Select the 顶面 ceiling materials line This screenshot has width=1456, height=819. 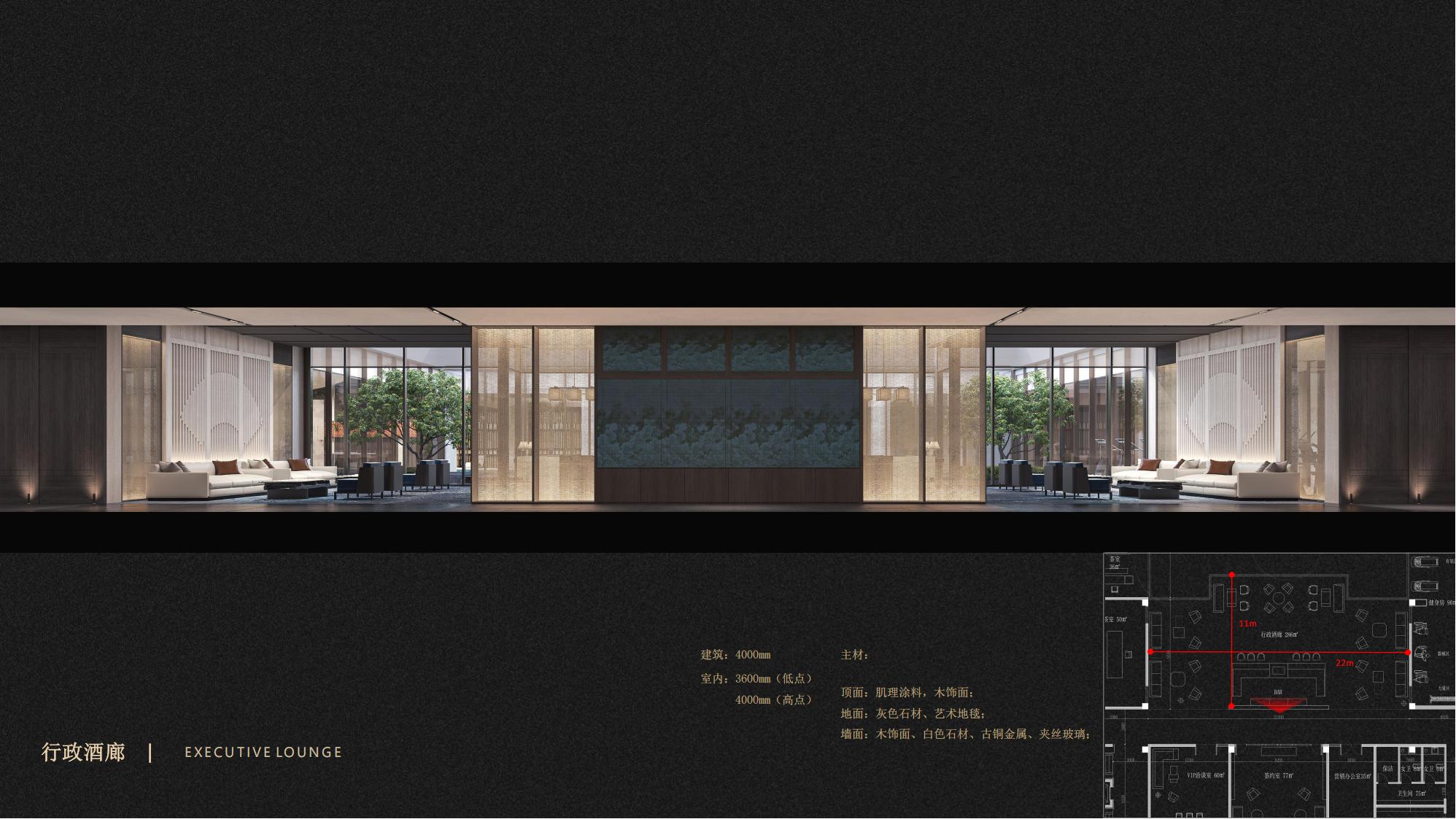tap(907, 692)
